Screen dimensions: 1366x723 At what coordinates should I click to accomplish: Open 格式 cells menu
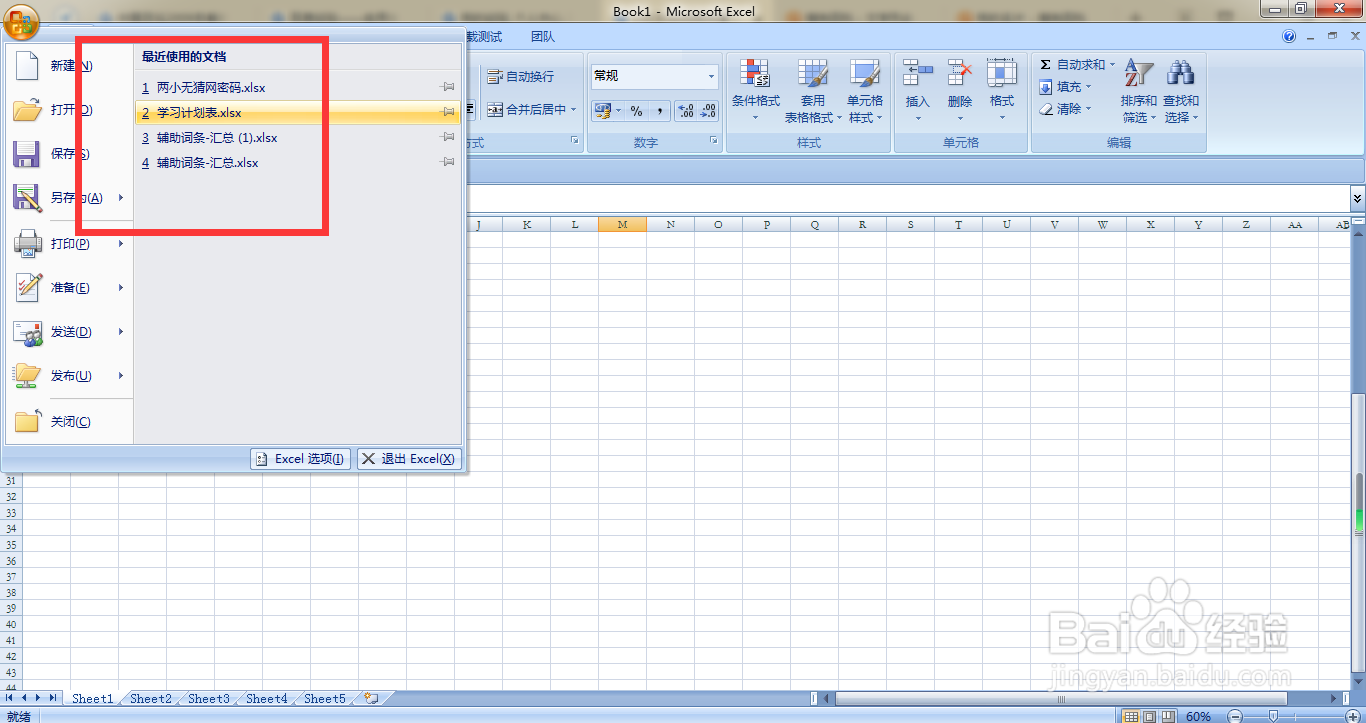[1002, 91]
